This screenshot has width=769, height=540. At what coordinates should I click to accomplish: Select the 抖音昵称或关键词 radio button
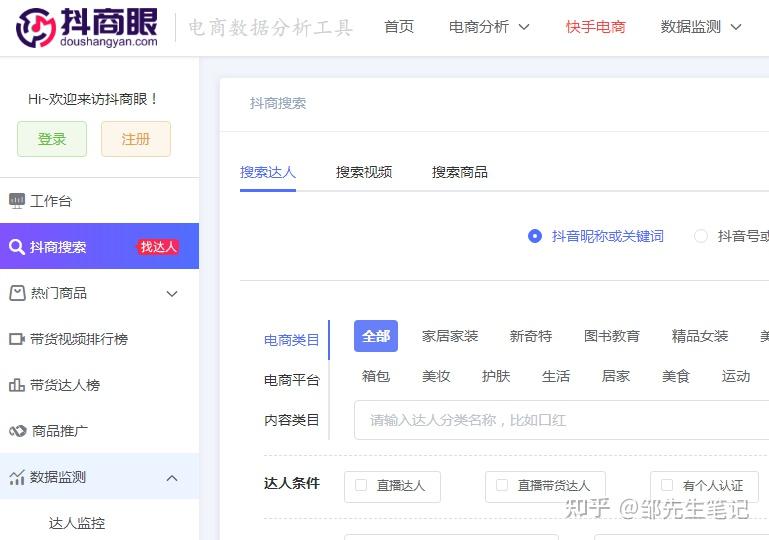(x=535, y=236)
